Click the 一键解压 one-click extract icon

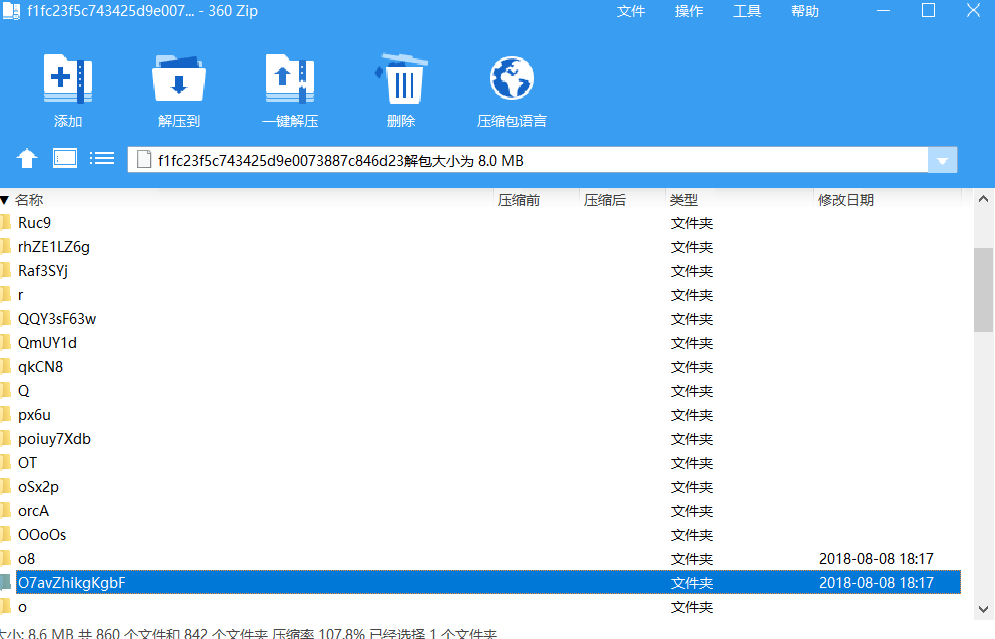290,79
